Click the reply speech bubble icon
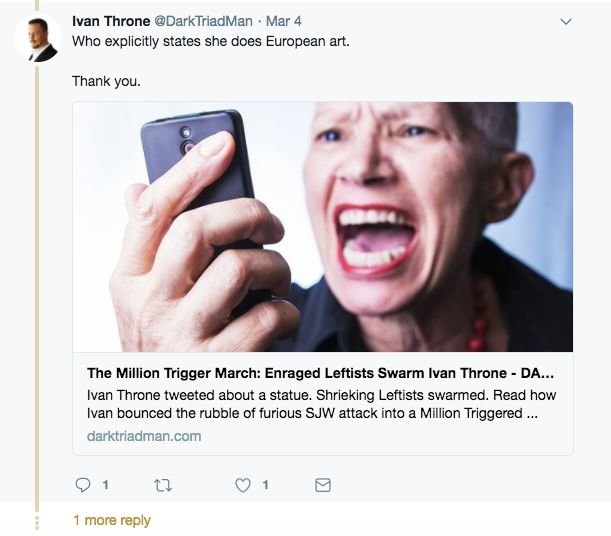This screenshot has height=536, width=611. [83, 485]
